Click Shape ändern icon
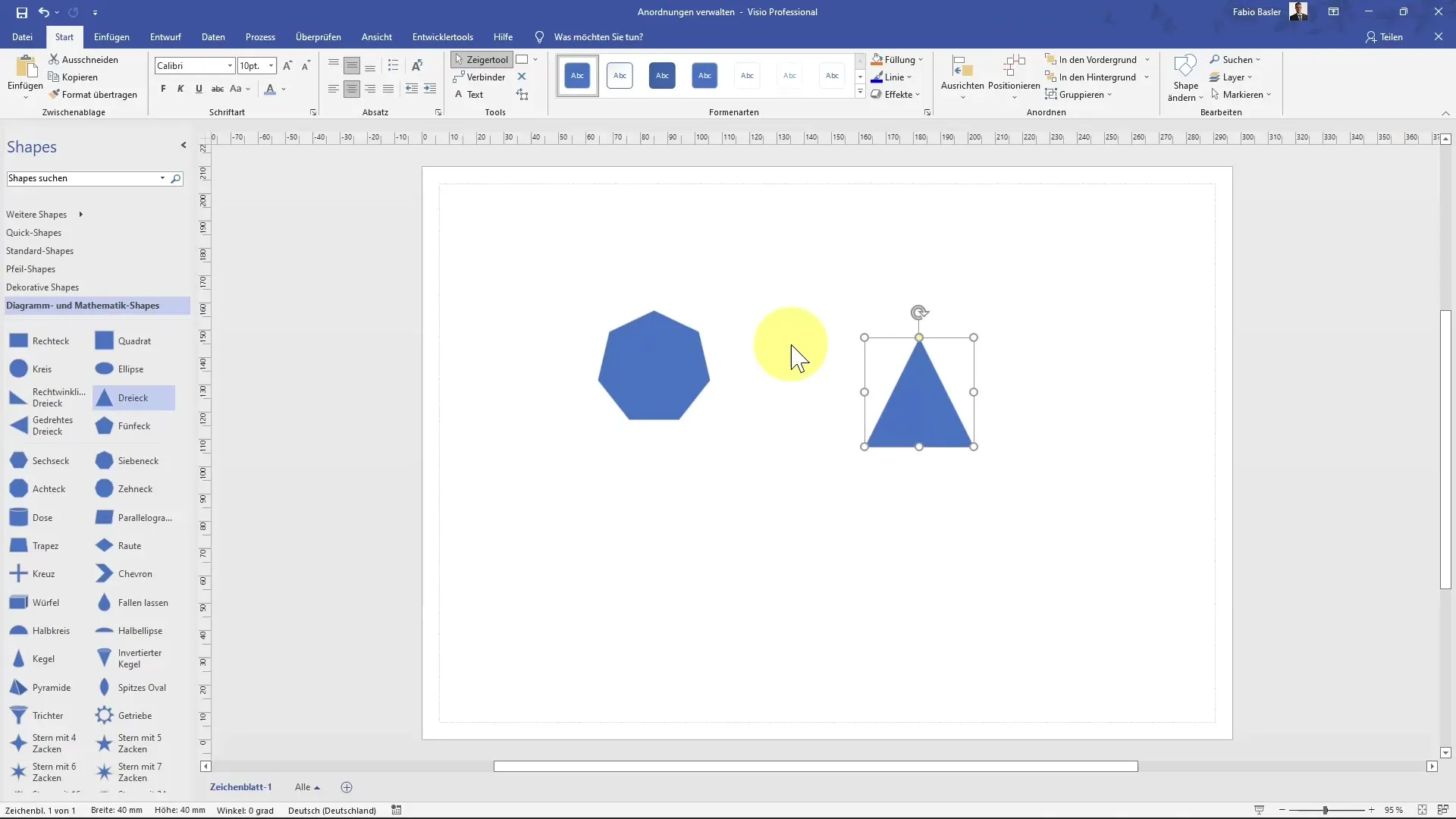The width and height of the screenshot is (1456, 819). point(1186,77)
